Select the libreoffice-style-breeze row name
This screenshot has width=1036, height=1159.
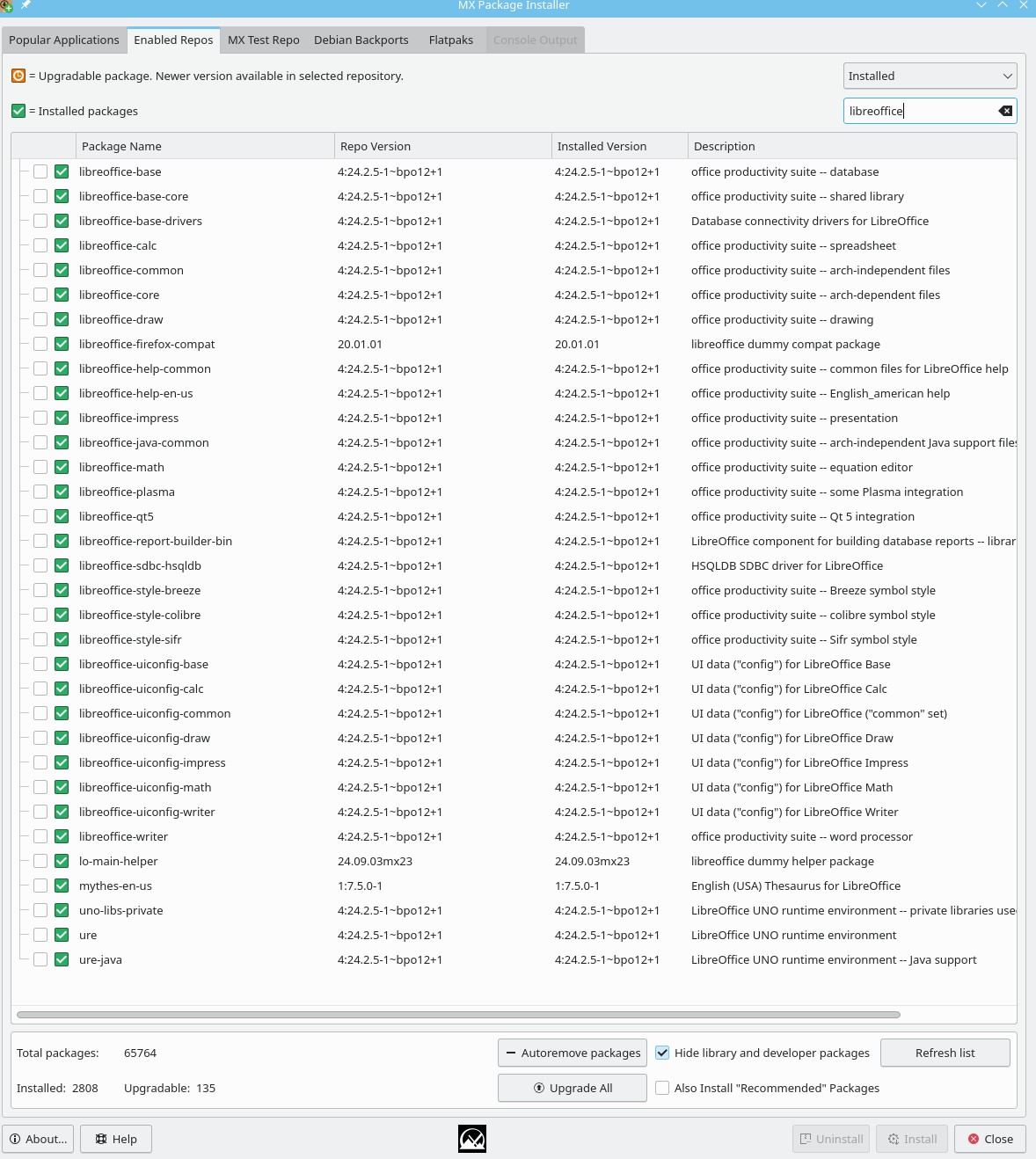tap(140, 590)
